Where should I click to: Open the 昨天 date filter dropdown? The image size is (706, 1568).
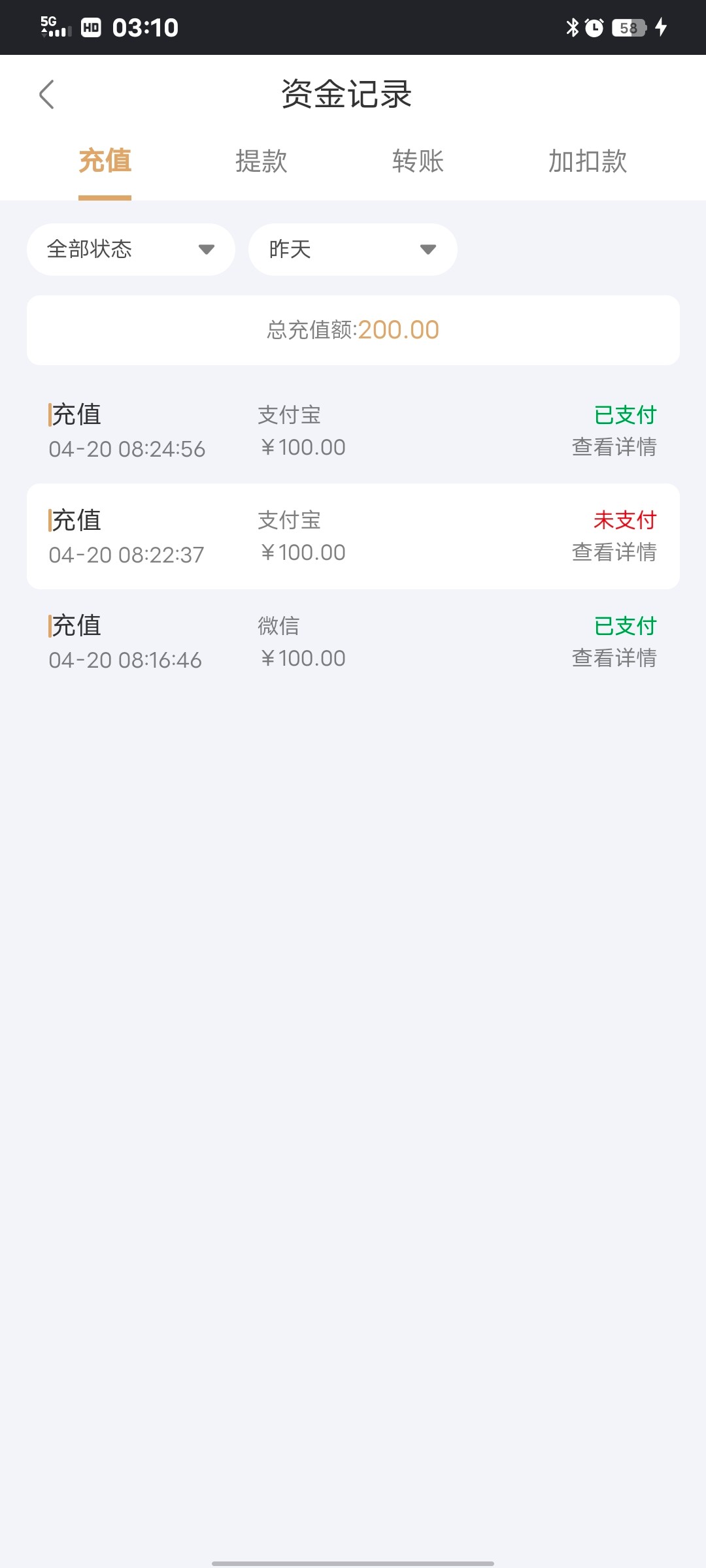352,250
